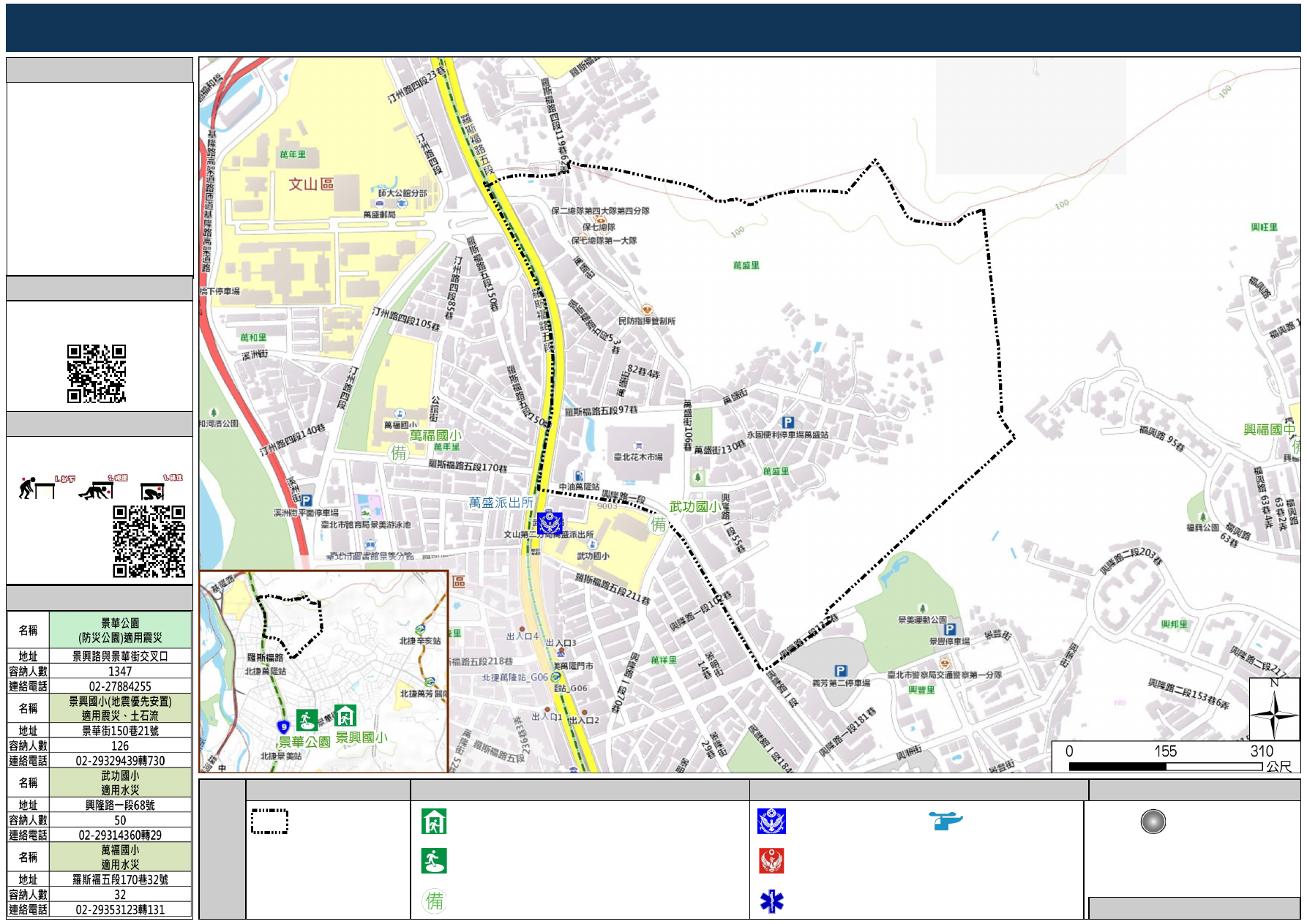Click the drop-down earthquake drill pictogram

click(x=37, y=487)
